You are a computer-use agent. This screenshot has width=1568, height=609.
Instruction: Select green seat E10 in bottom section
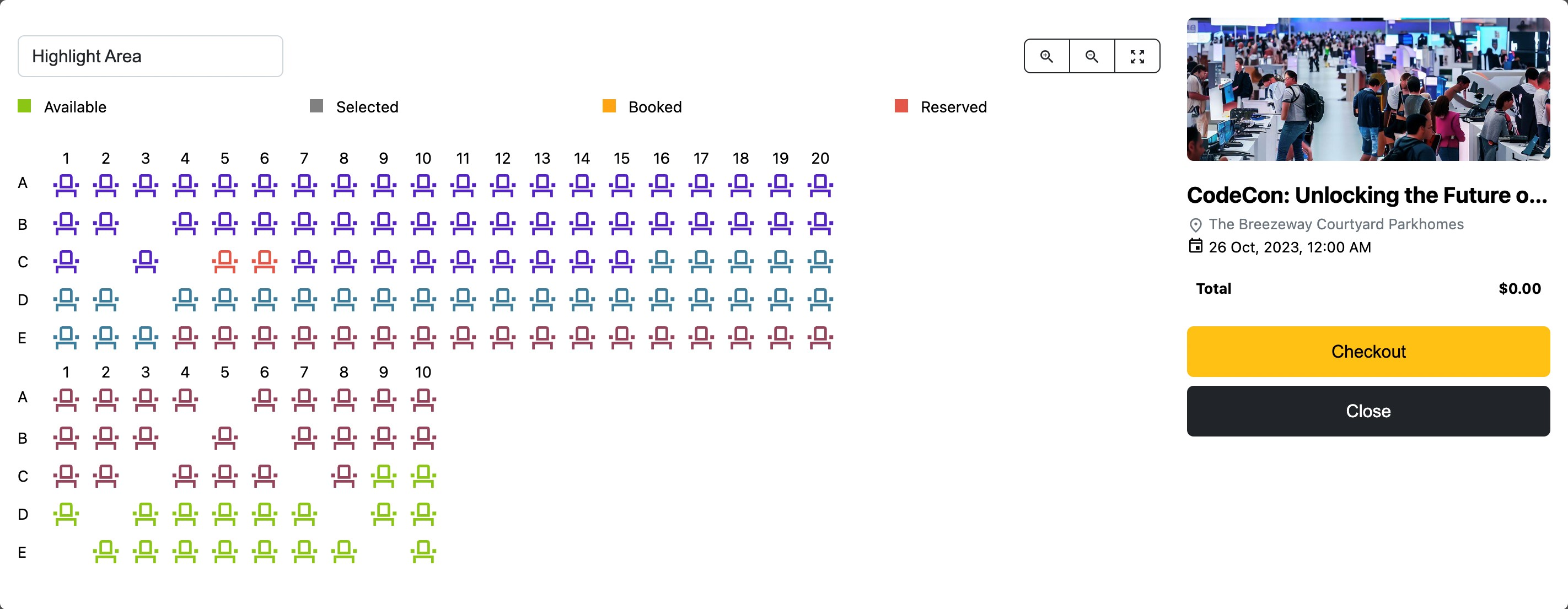click(x=423, y=551)
